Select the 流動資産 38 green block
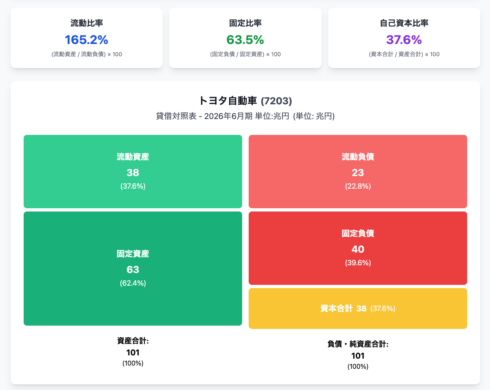The width and height of the screenshot is (490, 390). pos(133,171)
